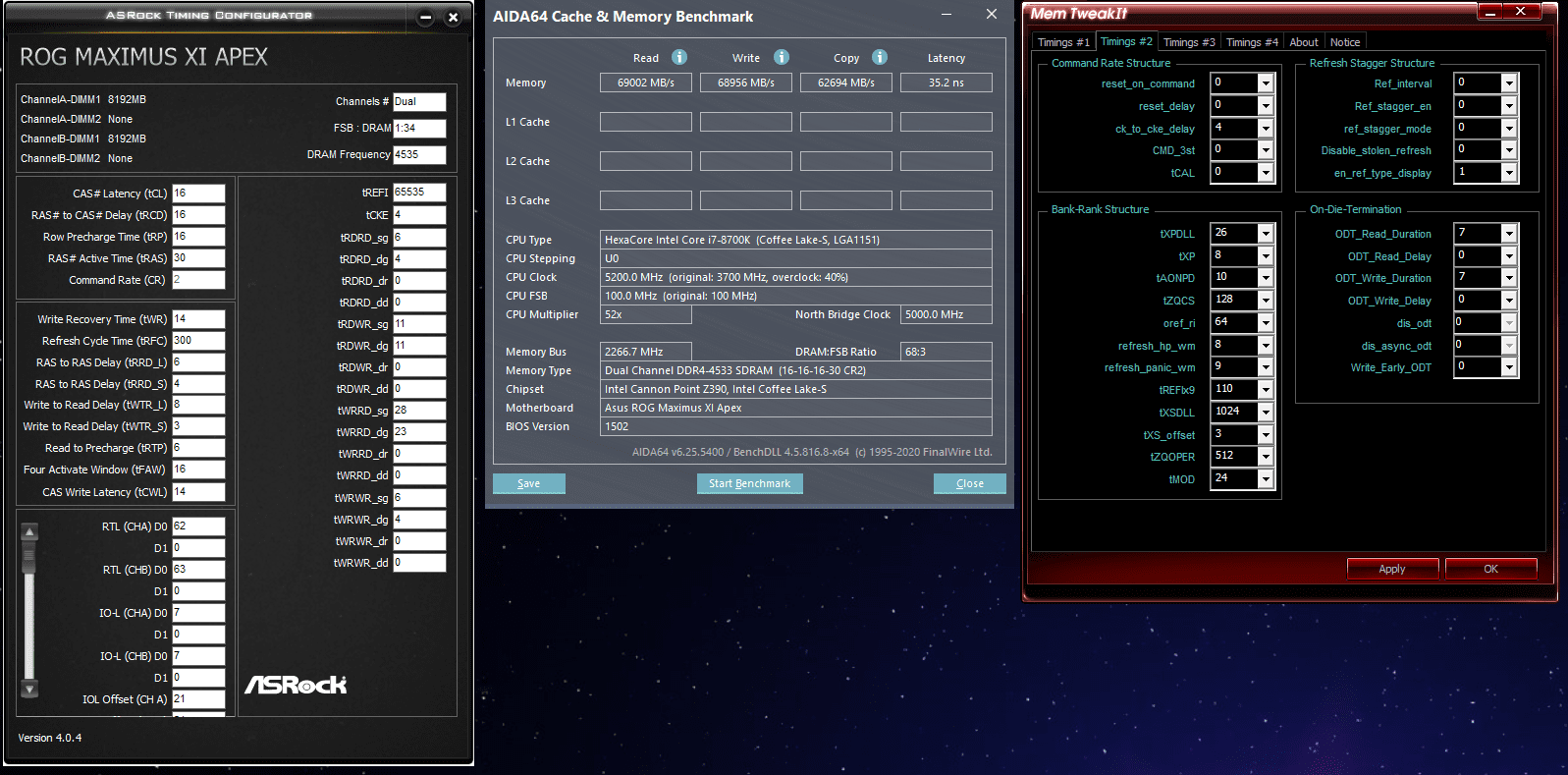Close the Mem TweakIt window
This screenshot has width=1568, height=775.
1521,12
